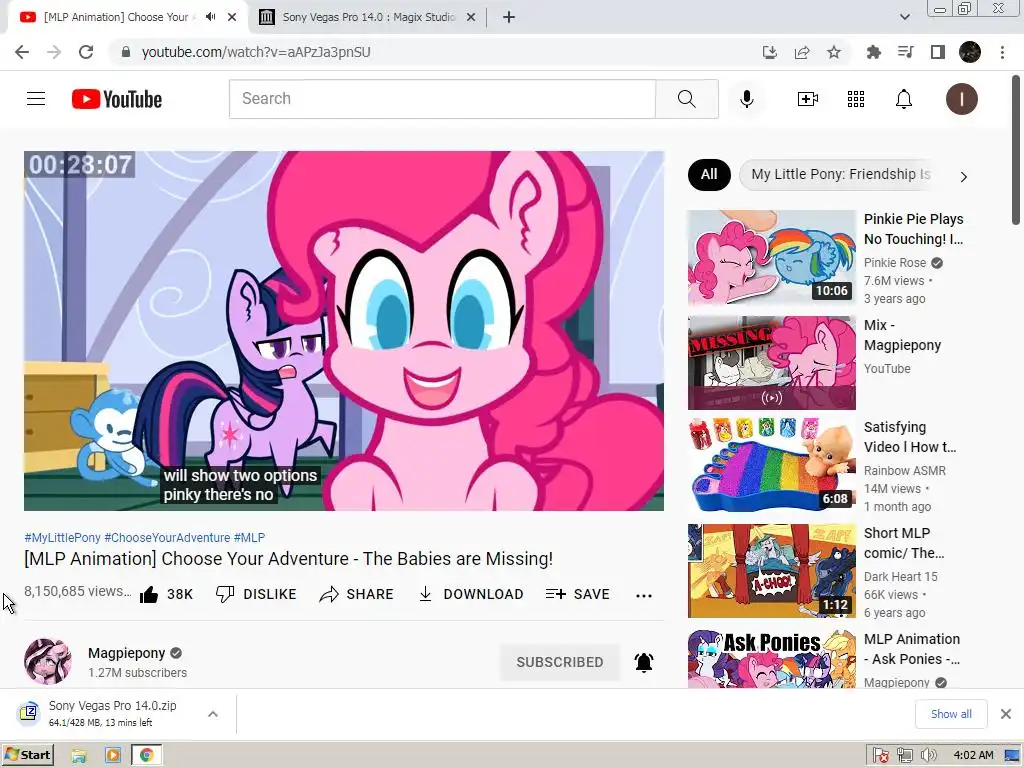The image size is (1024, 768).
Task: Start voice search with microphone icon
Action: (746, 99)
